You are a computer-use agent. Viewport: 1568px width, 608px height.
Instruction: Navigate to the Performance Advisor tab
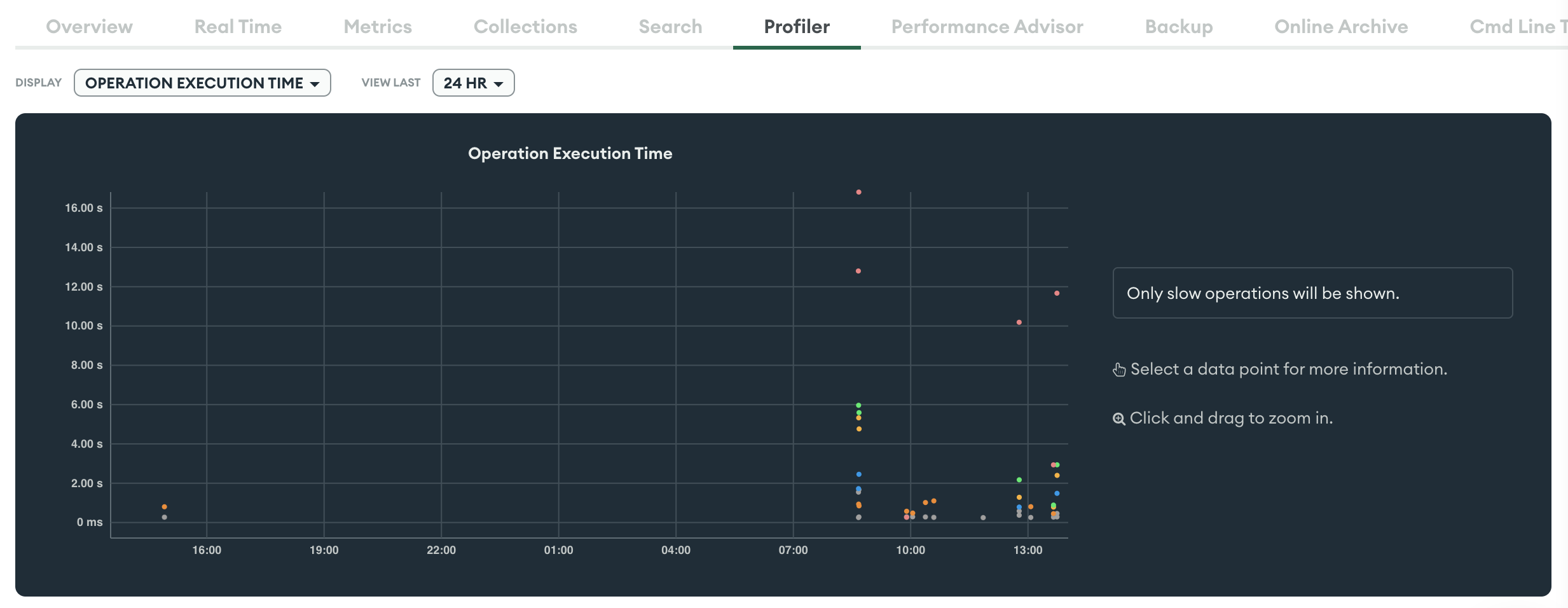(x=987, y=27)
